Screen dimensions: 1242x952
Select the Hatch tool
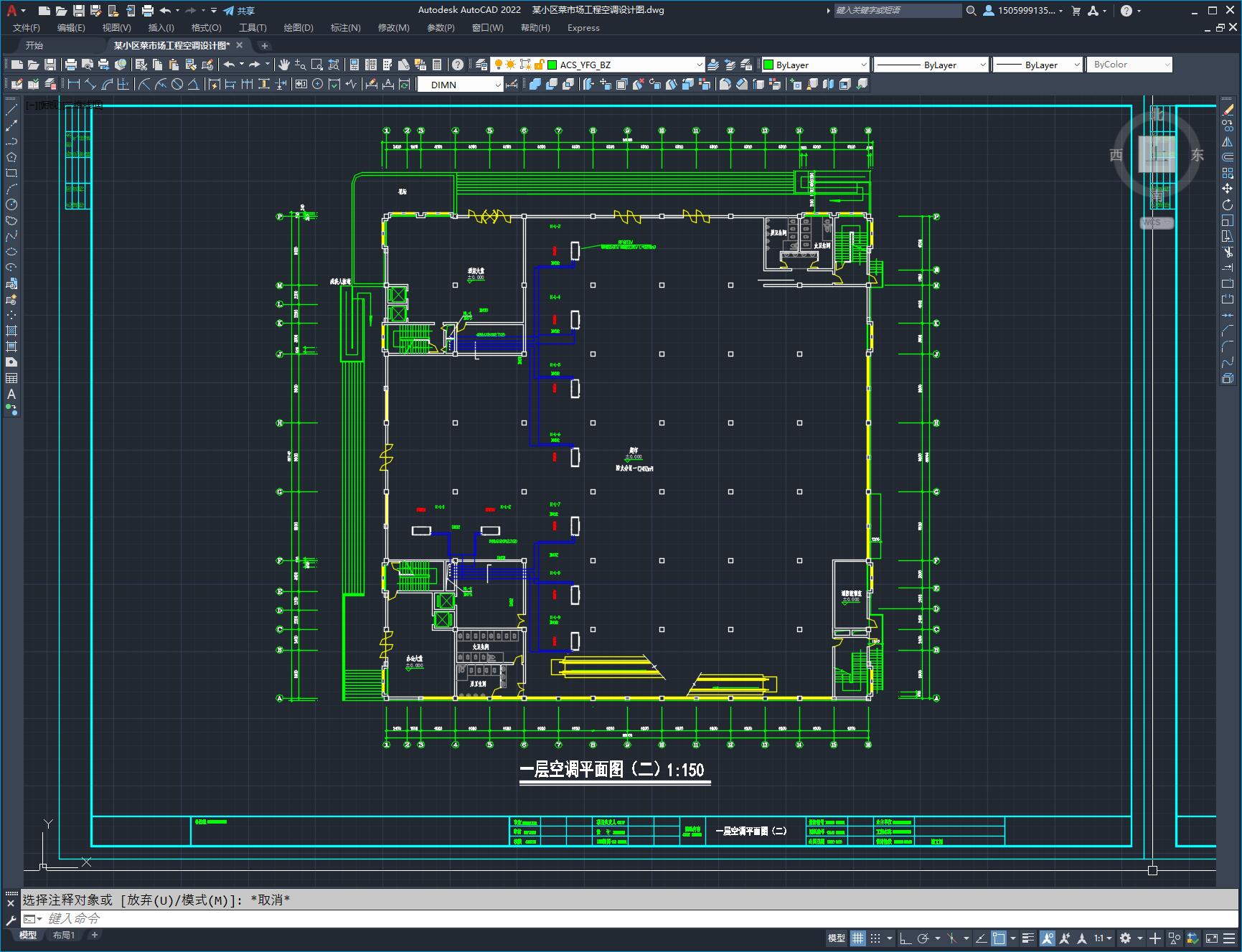click(11, 331)
